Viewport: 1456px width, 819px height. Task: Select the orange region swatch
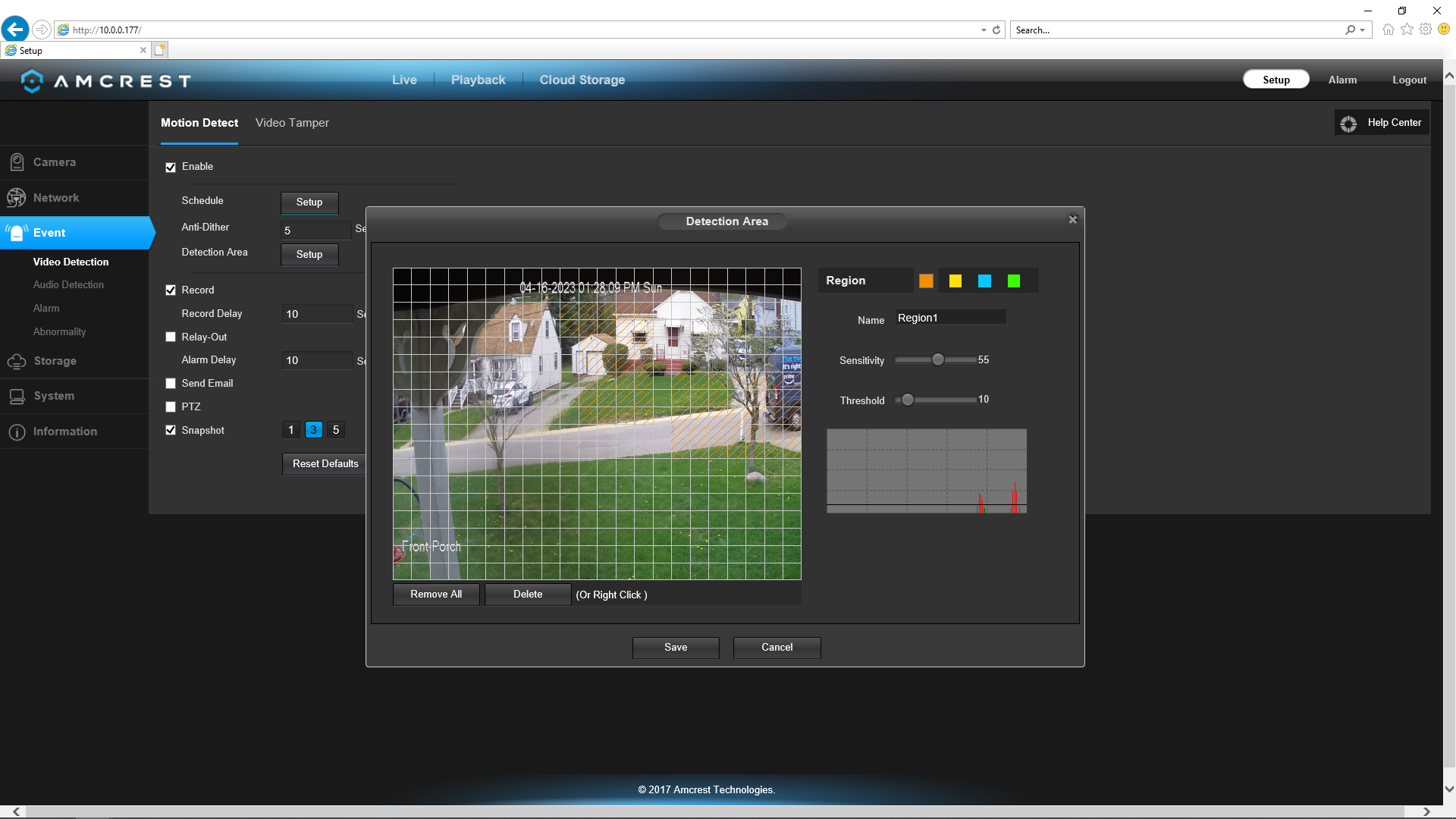point(926,281)
